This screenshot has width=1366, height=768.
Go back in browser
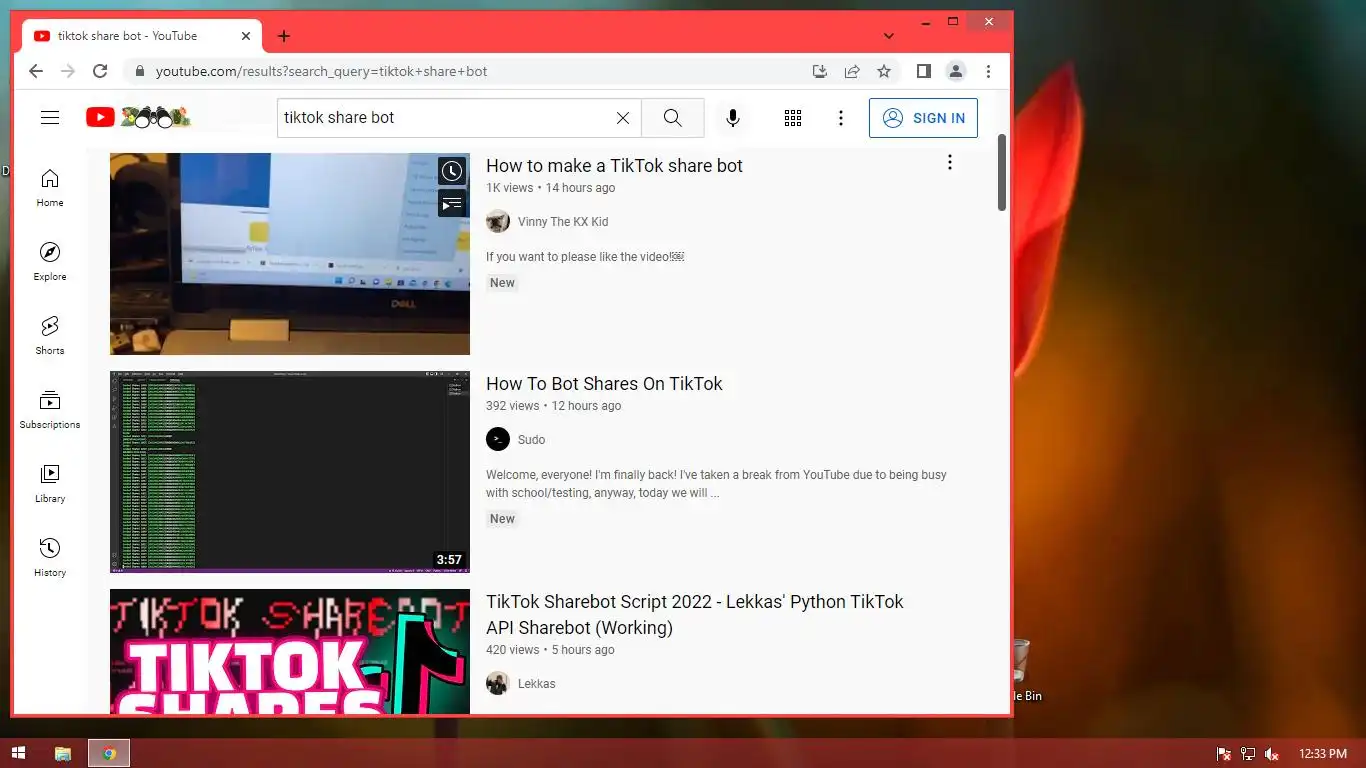pos(36,71)
